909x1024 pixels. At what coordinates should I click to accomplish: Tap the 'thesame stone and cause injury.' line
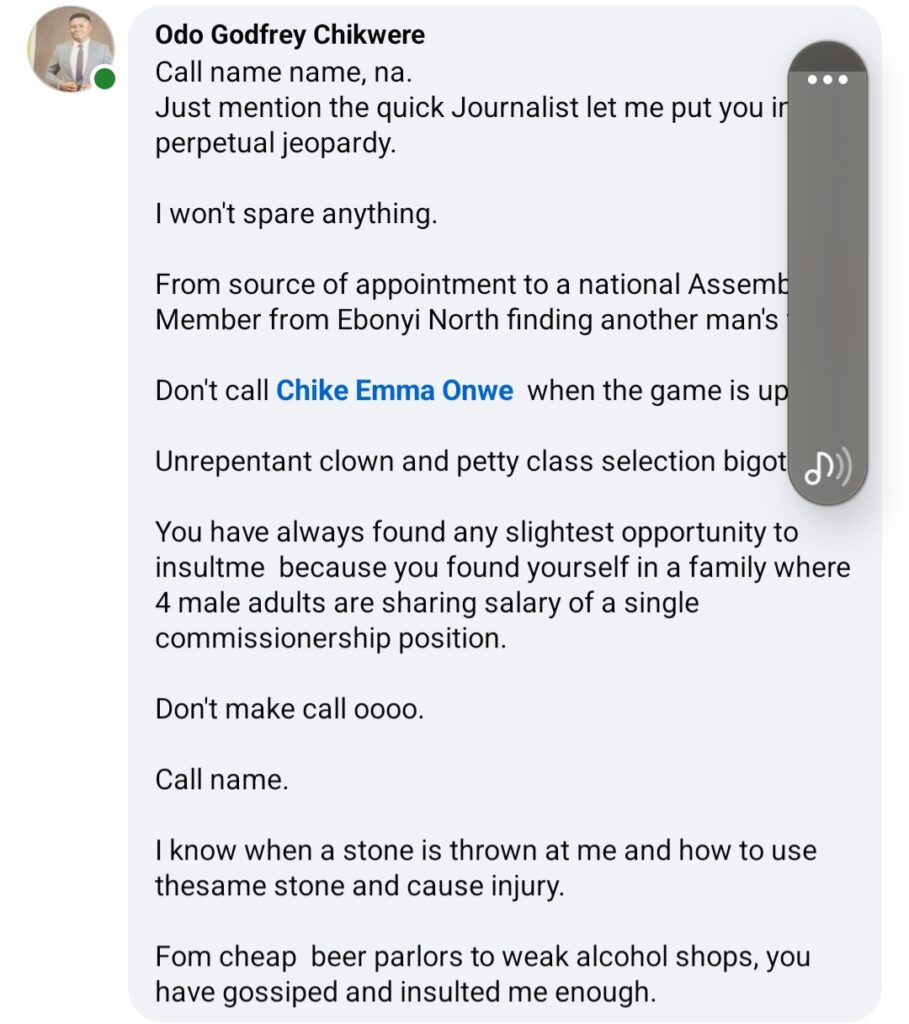[x=359, y=886]
